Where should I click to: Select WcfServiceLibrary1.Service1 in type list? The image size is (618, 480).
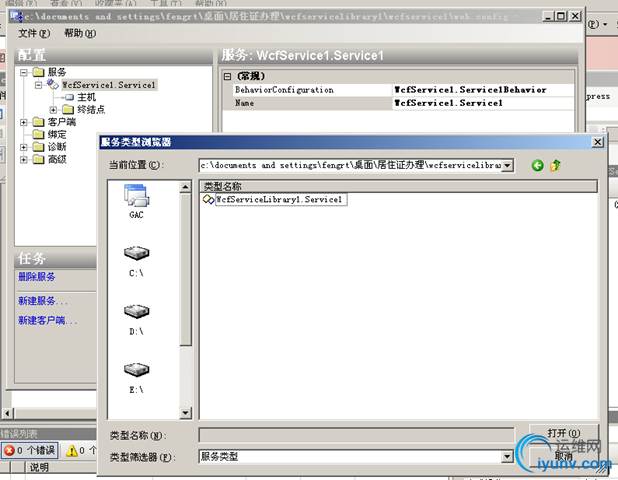281,199
